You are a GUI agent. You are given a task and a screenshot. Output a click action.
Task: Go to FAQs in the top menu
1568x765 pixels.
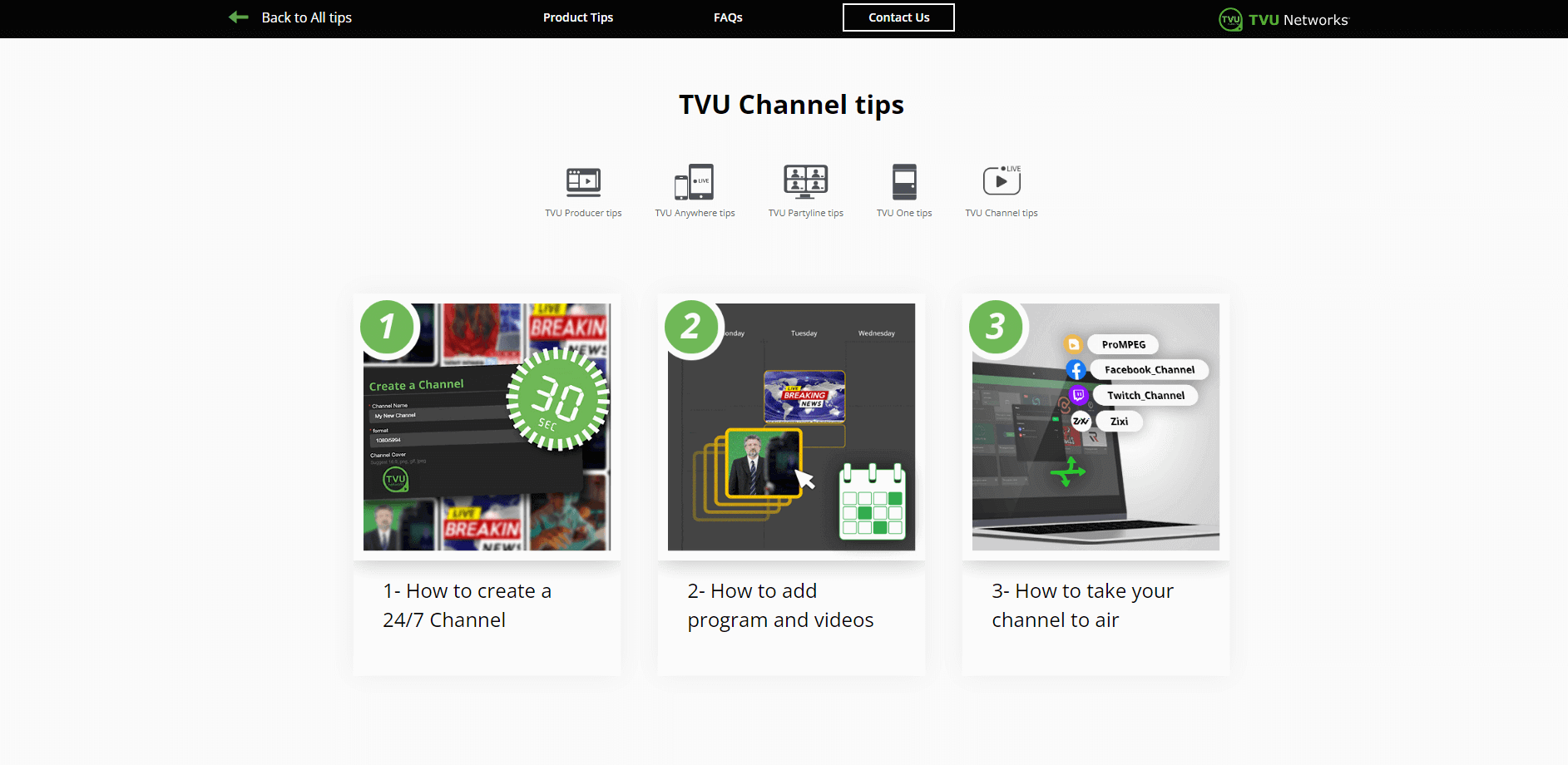point(728,17)
